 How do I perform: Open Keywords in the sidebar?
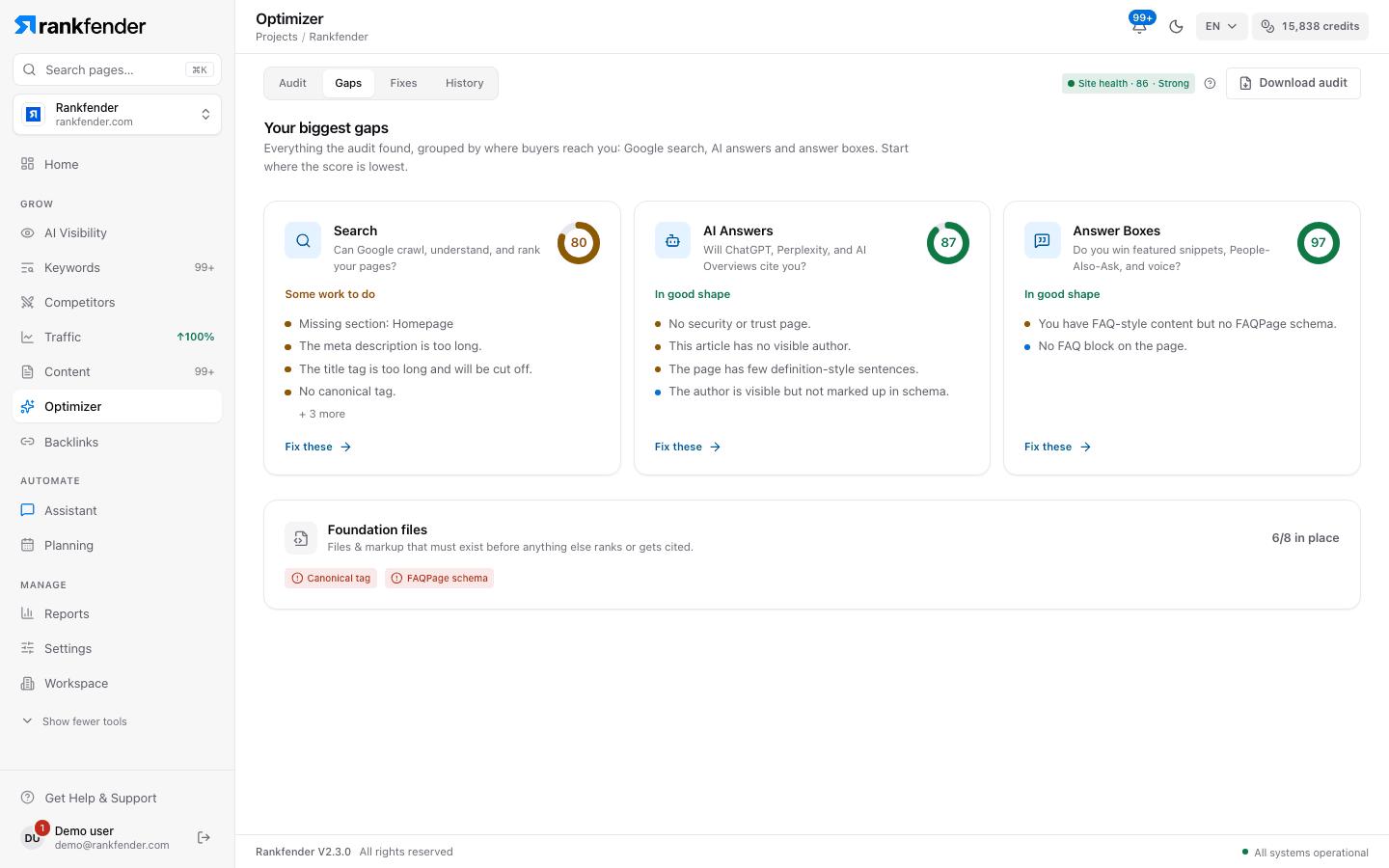(117, 267)
